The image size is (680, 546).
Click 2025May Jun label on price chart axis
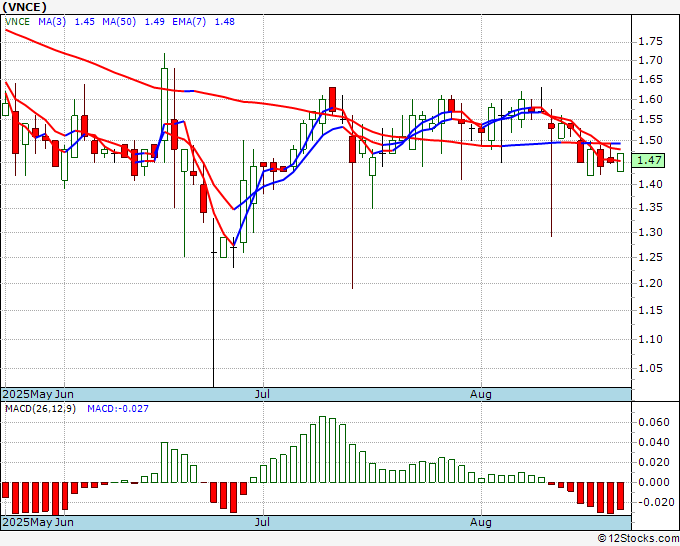coord(38,394)
